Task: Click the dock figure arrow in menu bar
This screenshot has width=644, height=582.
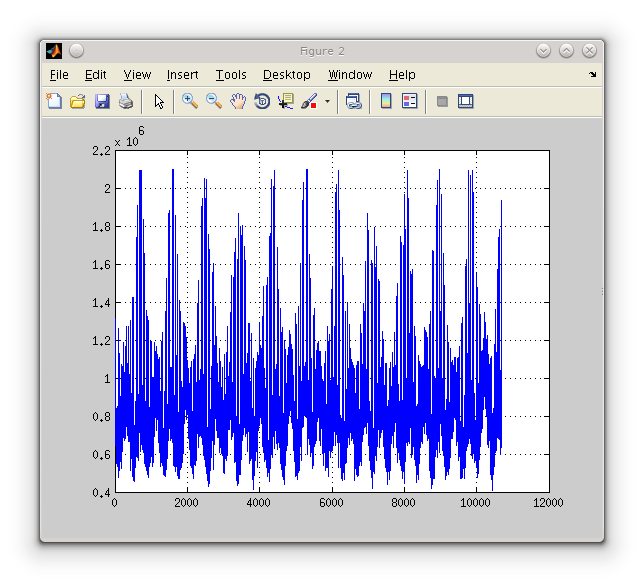Action: [592, 74]
